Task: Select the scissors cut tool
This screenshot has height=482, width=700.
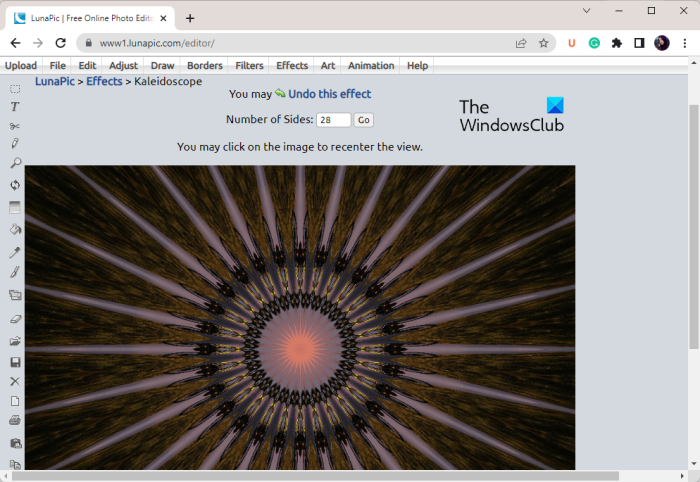Action: point(15,126)
